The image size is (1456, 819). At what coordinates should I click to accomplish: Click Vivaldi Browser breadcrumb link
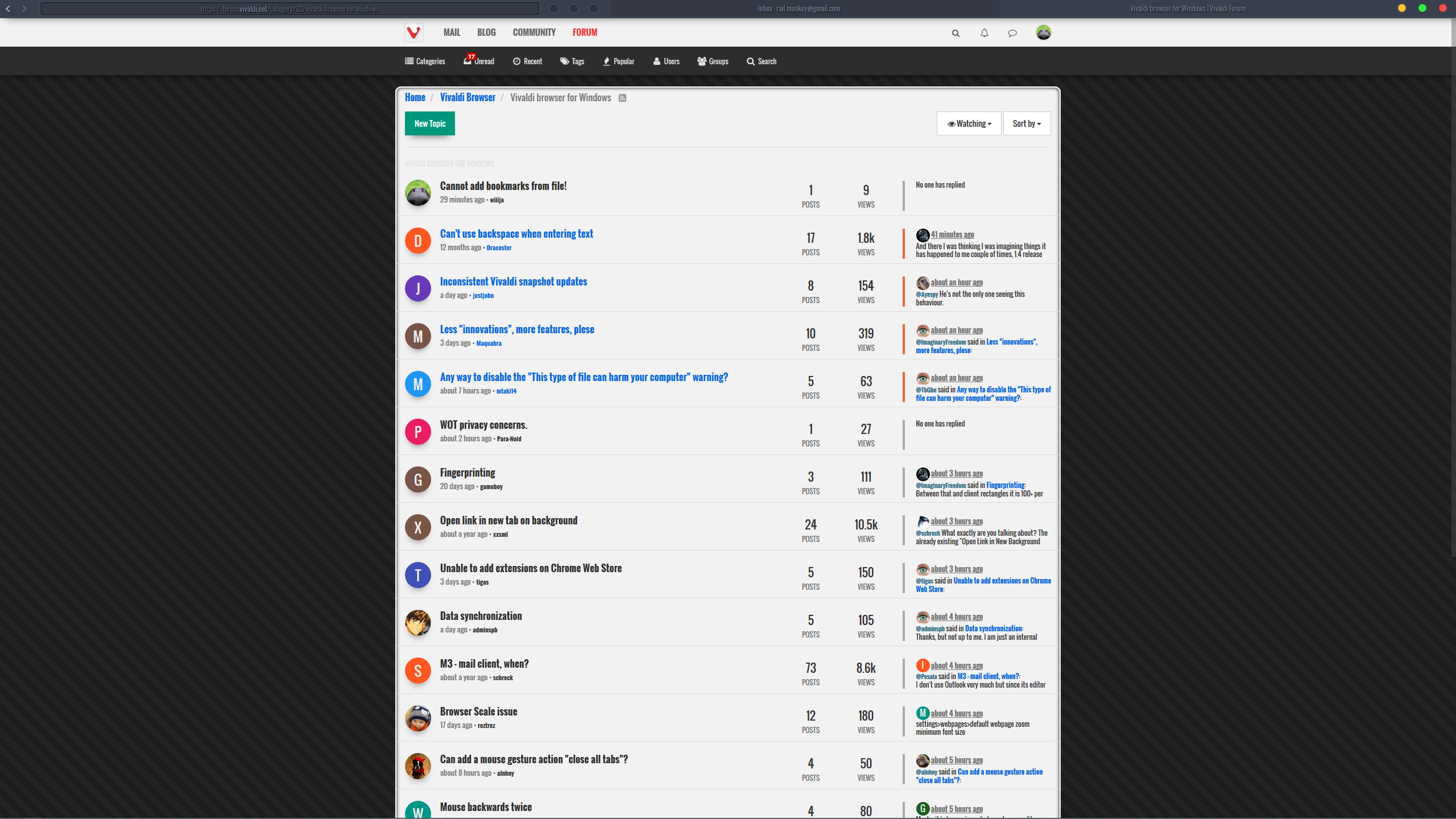click(468, 97)
